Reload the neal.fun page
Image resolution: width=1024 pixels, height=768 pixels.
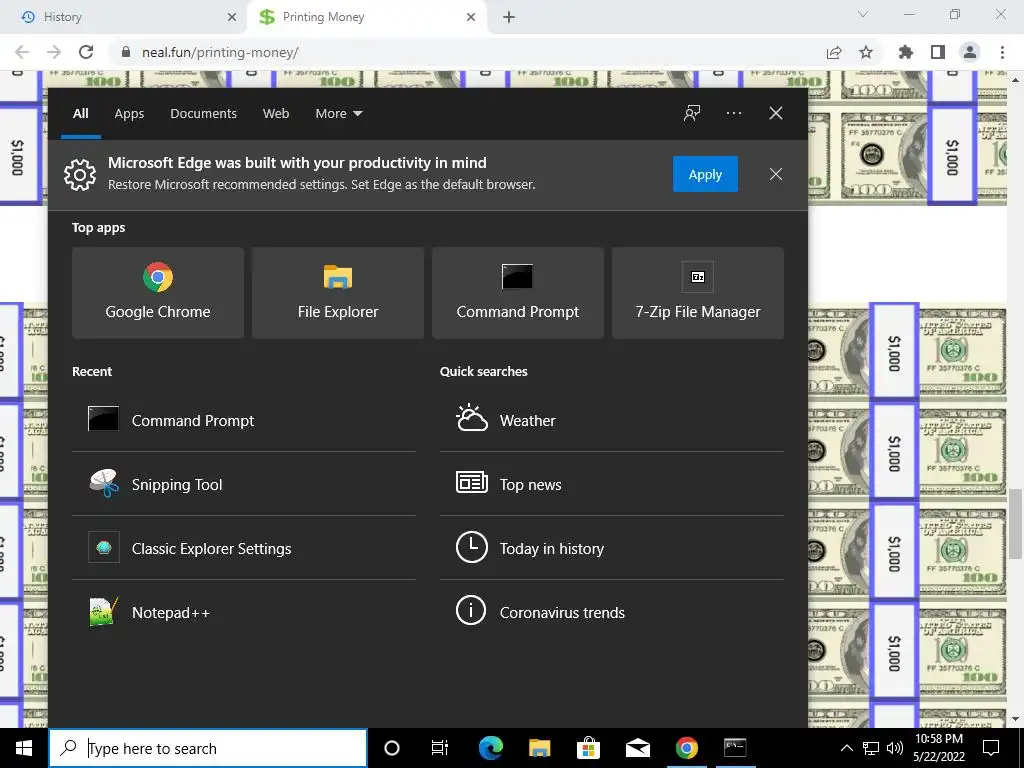click(x=86, y=52)
